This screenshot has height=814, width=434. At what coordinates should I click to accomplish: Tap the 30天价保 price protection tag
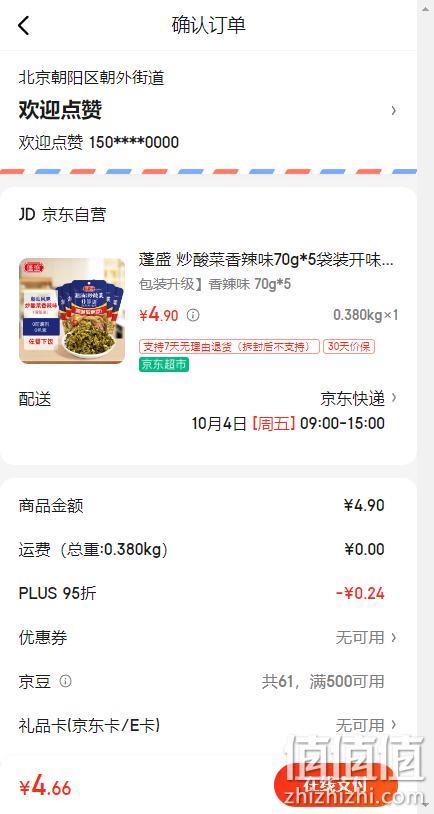click(349, 347)
